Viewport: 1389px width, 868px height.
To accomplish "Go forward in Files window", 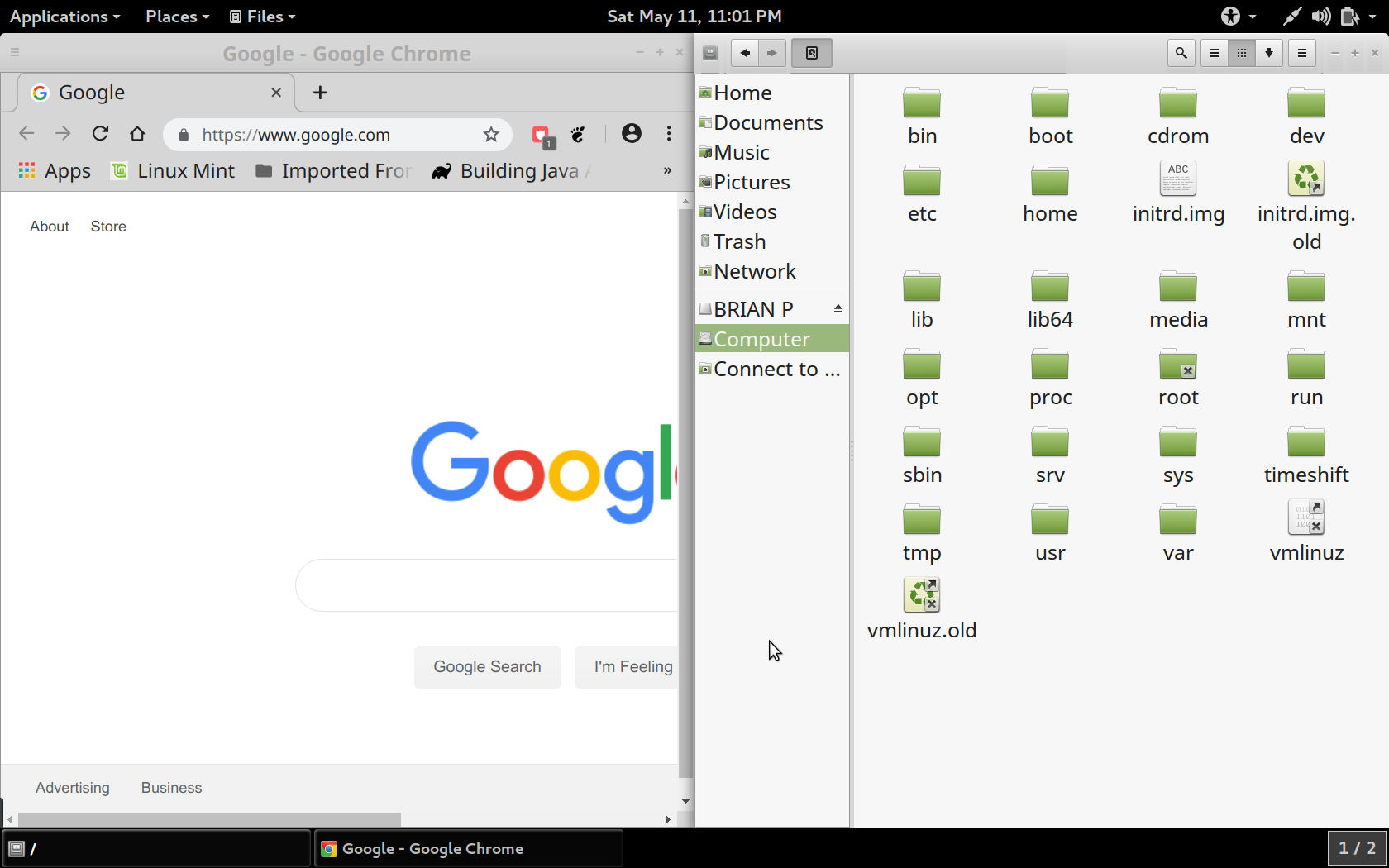I will 772,53.
